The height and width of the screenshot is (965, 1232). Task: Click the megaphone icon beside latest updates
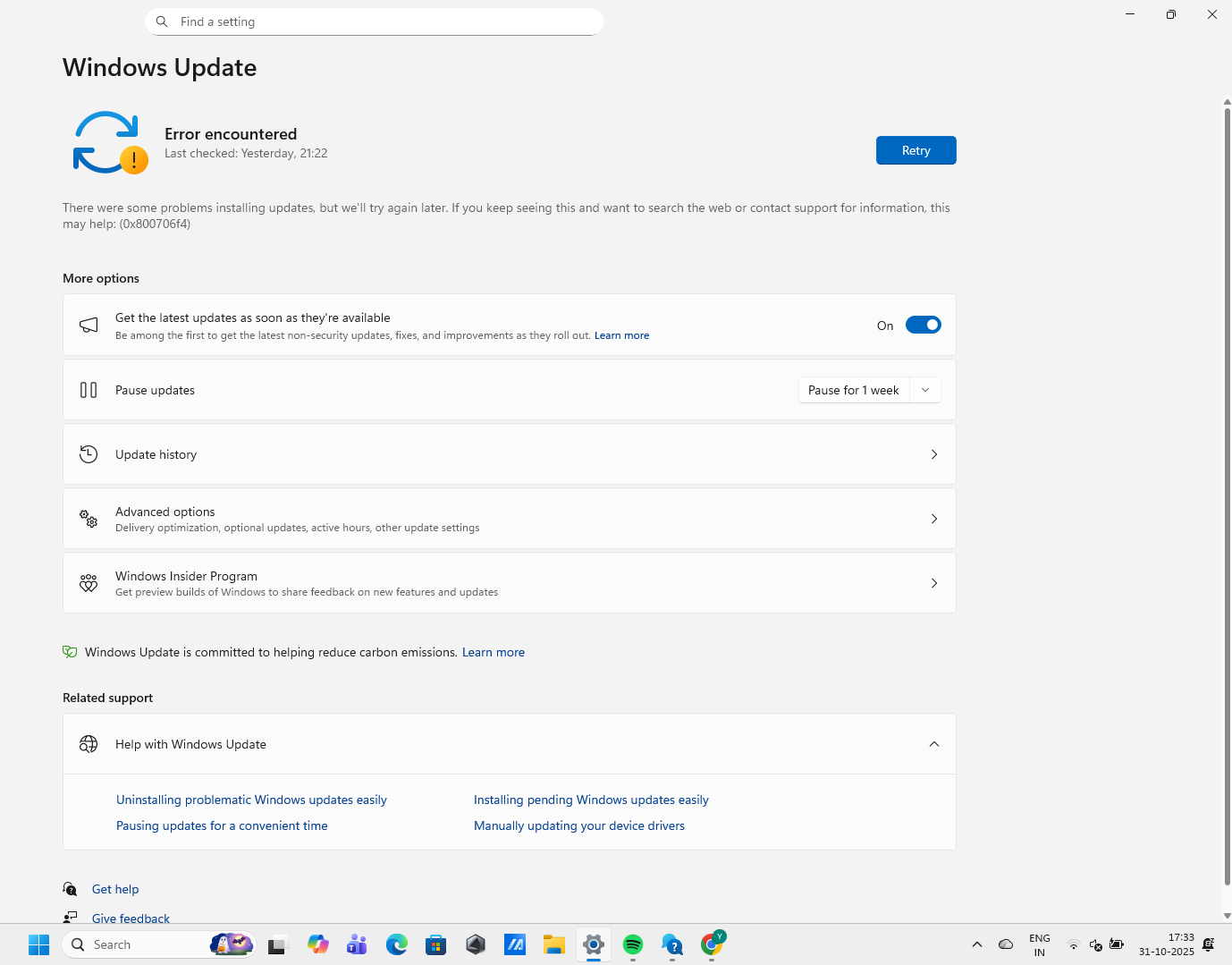[x=89, y=326]
